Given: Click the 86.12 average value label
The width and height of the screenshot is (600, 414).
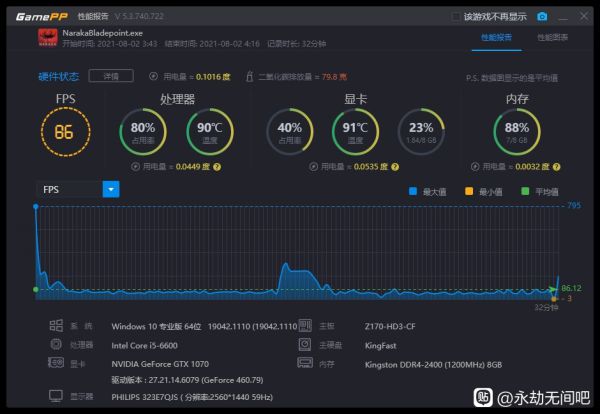Looking at the screenshot, I should 571,288.
